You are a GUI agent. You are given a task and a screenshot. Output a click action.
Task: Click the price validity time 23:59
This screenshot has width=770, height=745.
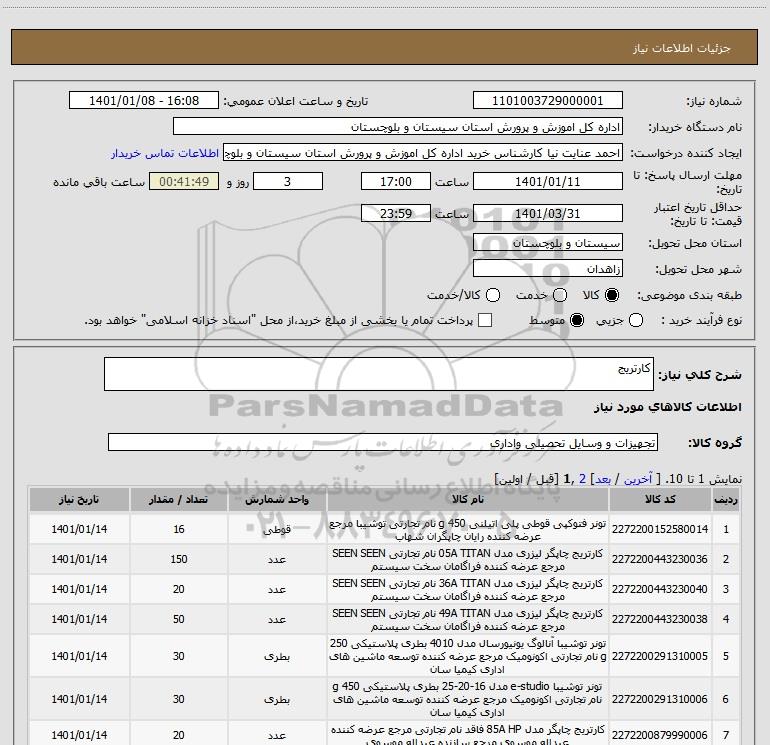tap(396, 213)
